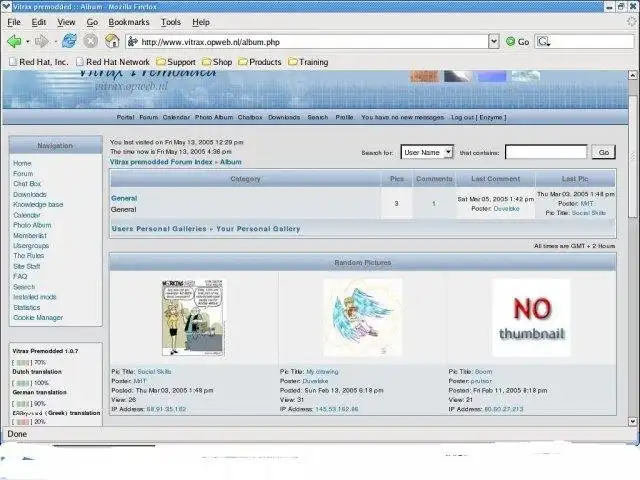Click the angel drawing thumbnail
The image size is (640, 480).
tap(362, 317)
